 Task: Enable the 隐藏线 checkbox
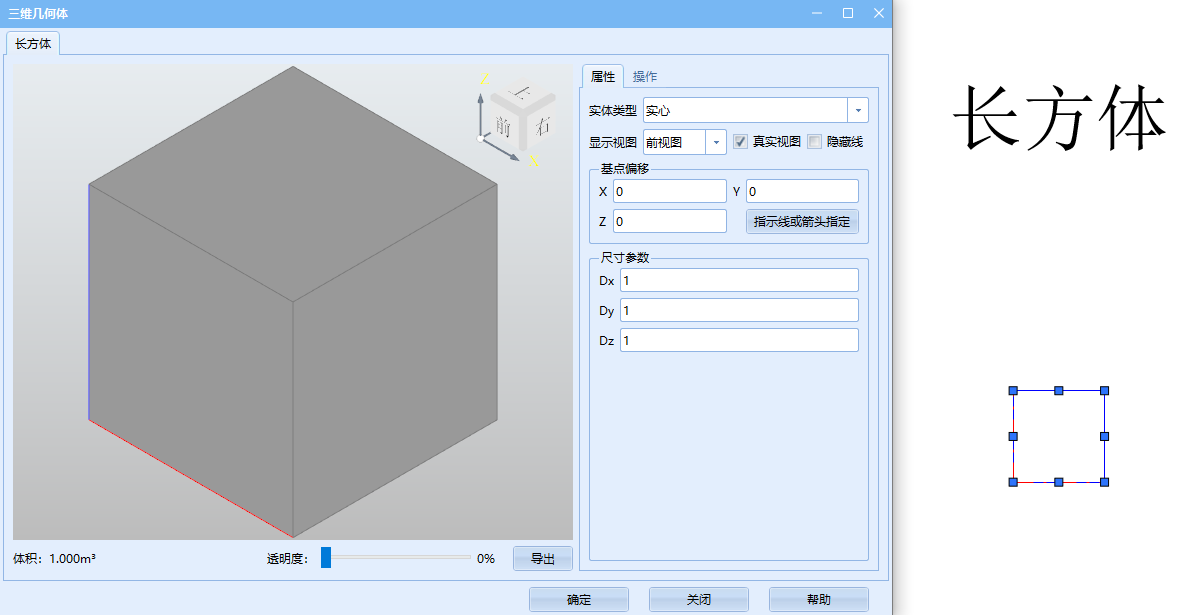tap(814, 141)
